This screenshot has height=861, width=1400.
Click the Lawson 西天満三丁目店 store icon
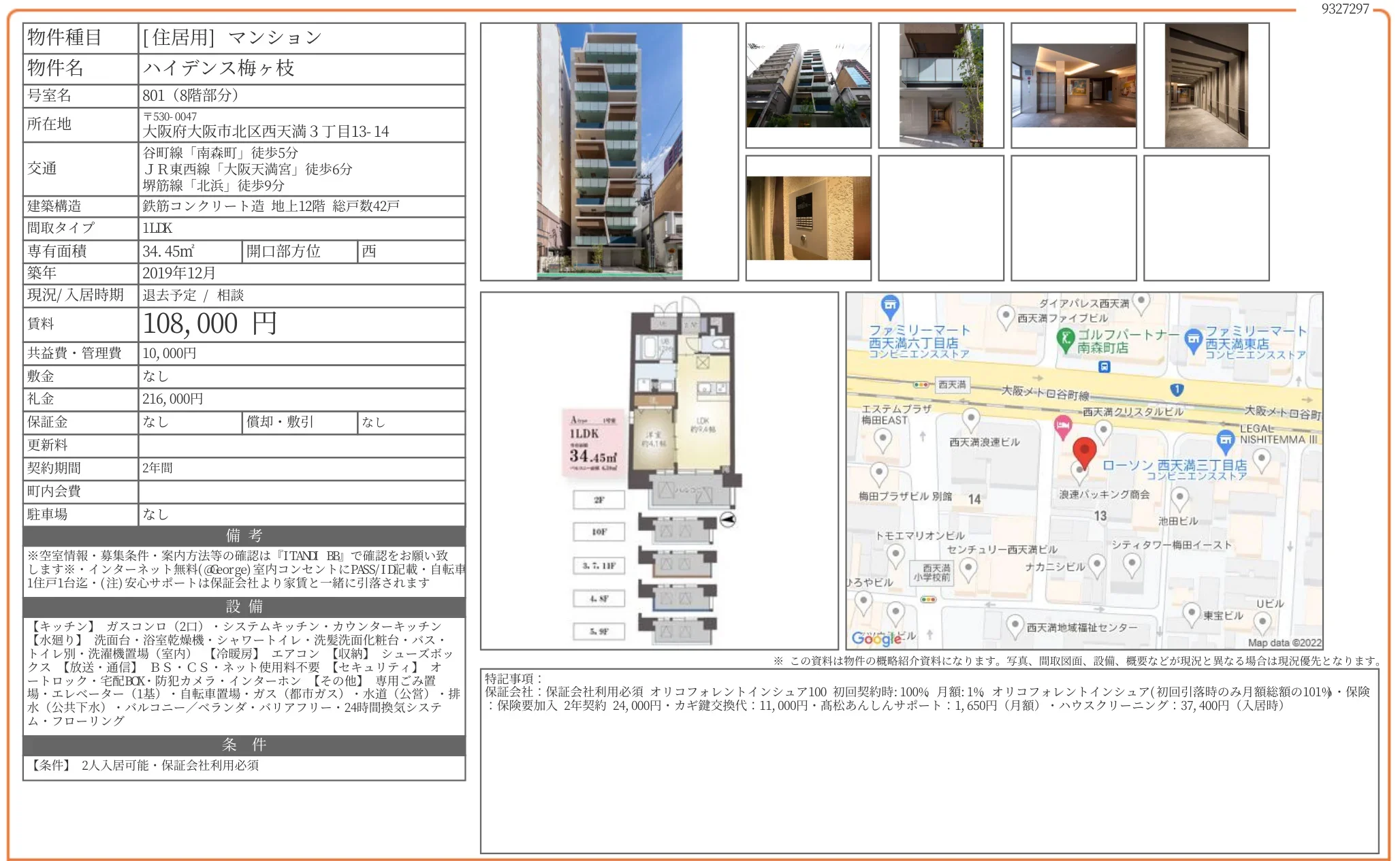[x=1225, y=440]
